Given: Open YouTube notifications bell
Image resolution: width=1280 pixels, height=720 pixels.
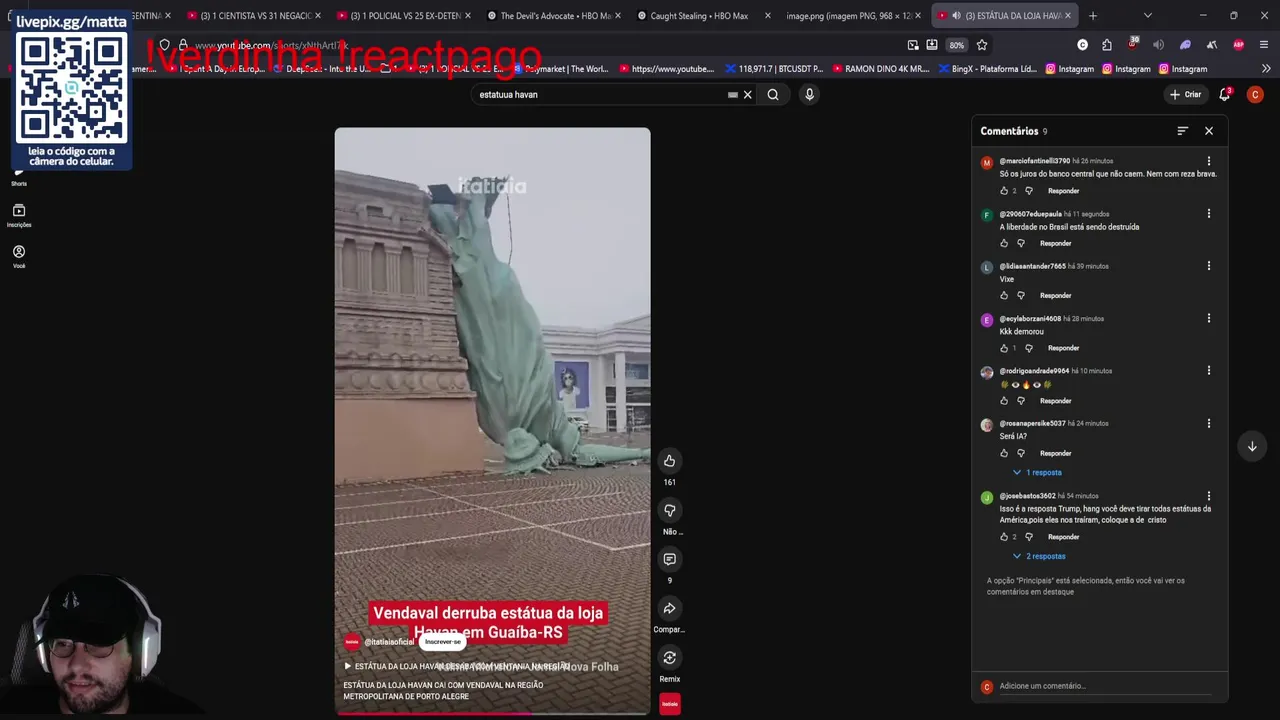Looking at the screenshot, I should click(x=1224, y=95).
